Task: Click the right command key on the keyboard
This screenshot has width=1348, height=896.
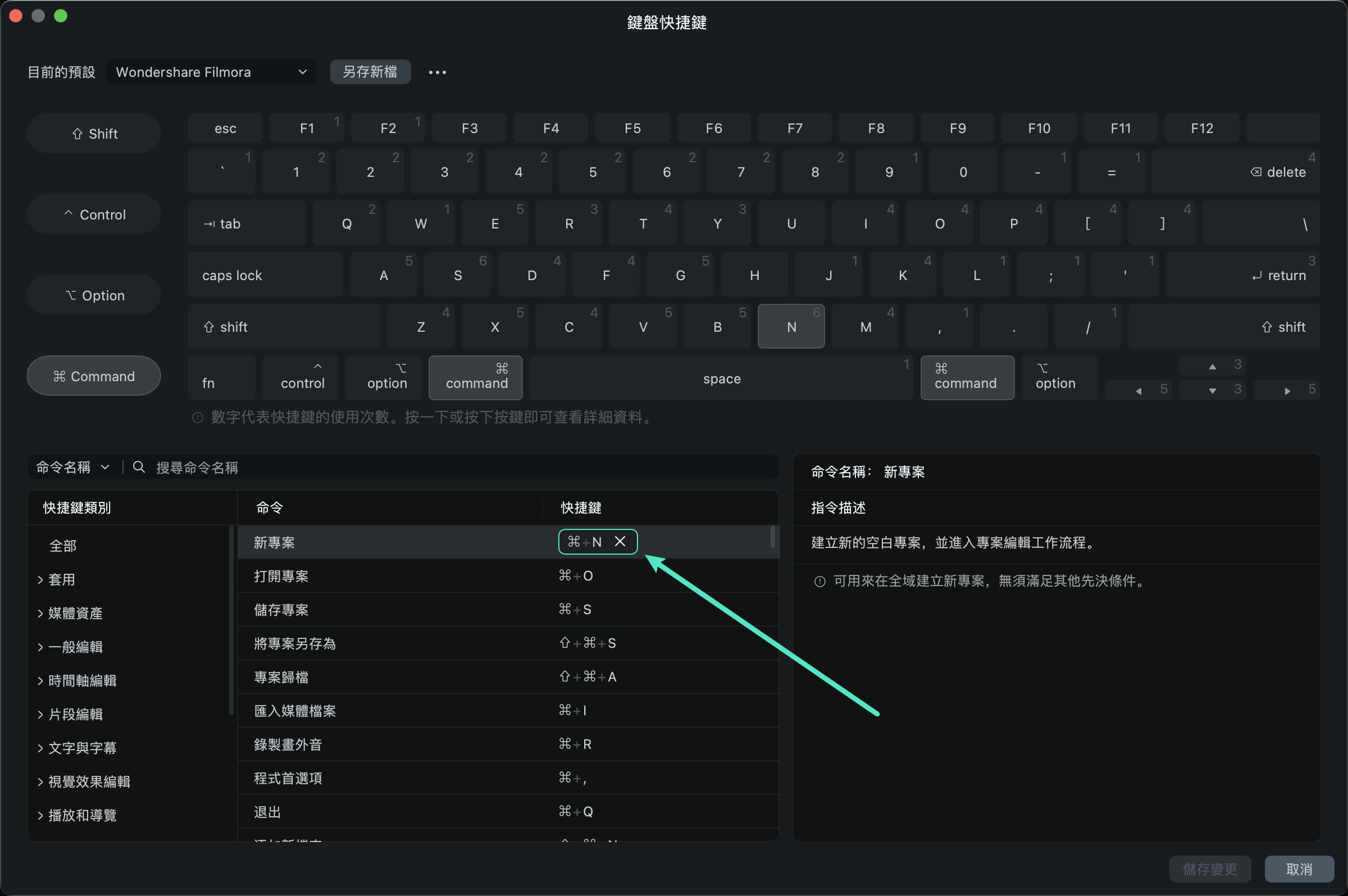Action: click(967, 378)
